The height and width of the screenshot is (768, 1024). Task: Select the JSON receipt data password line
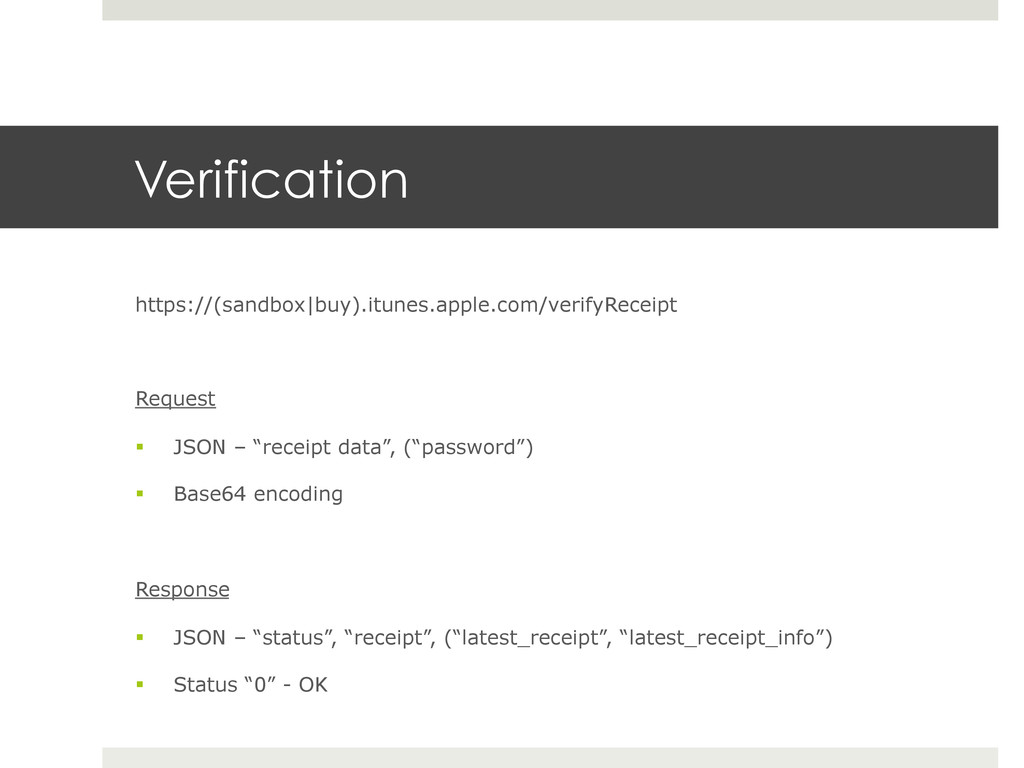(353, 447)
